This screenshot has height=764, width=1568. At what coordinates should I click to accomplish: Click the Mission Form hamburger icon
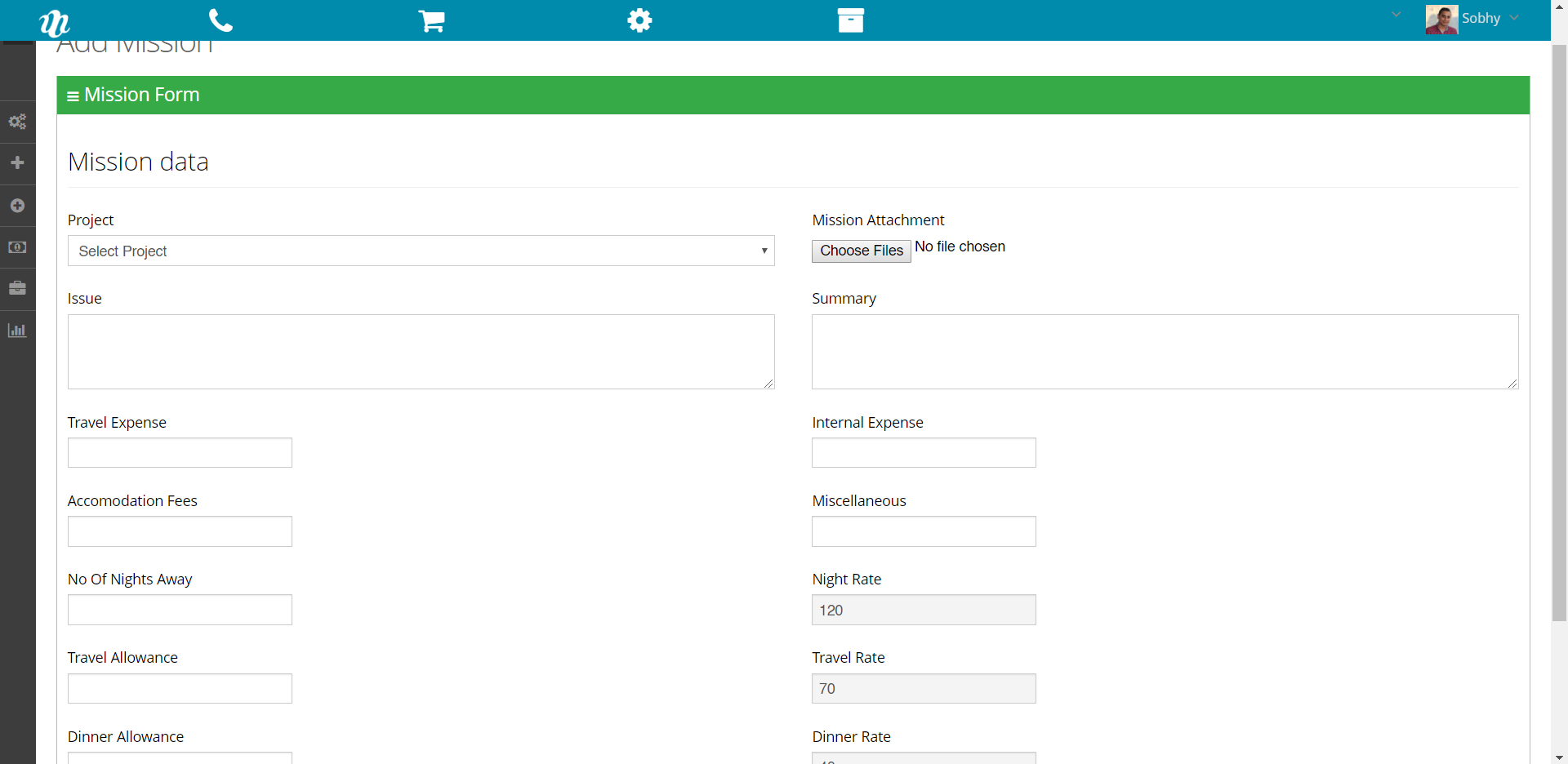pos(73,96)
